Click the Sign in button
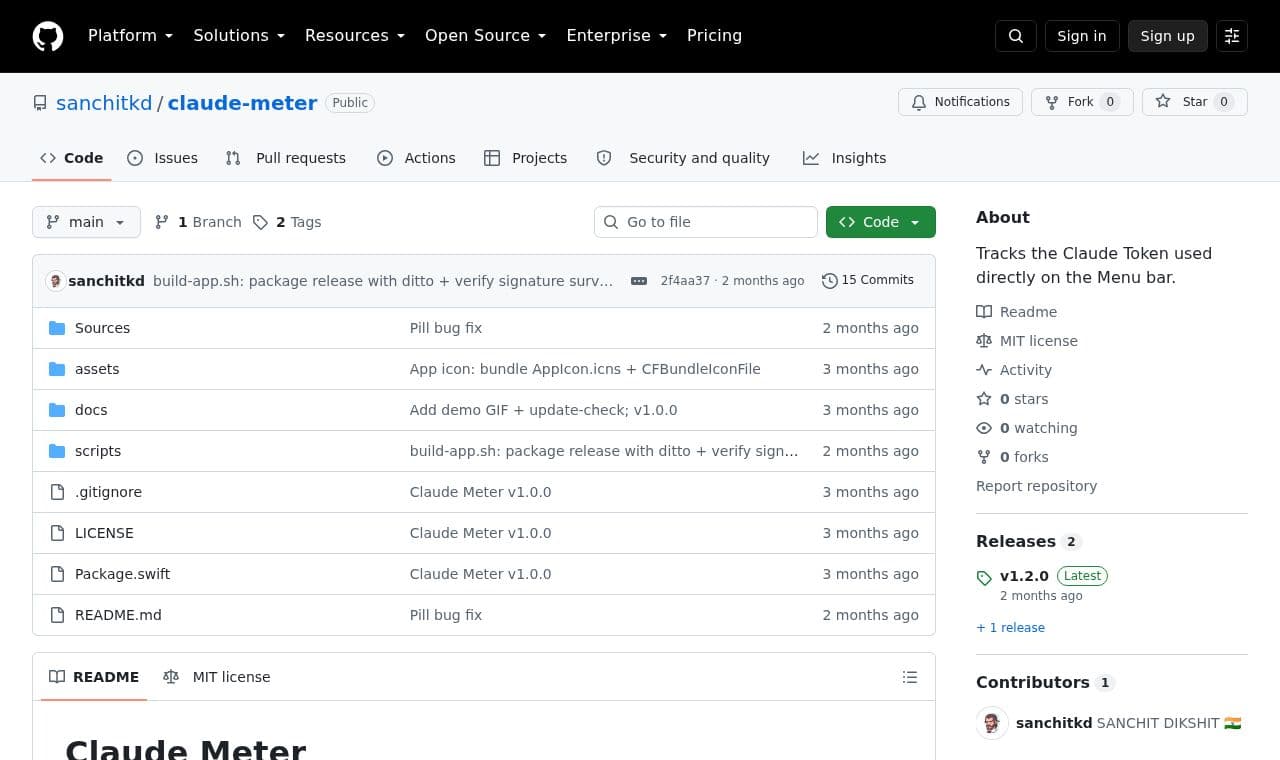 1082,36
